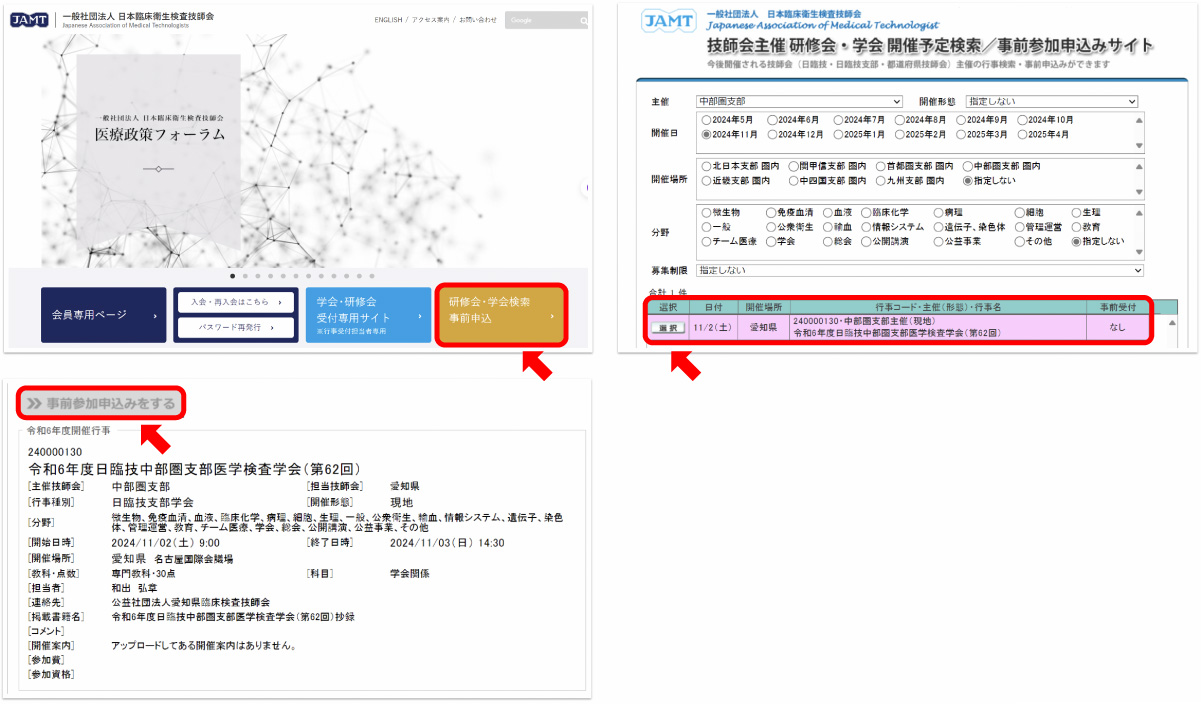Image resolution: width=1201 pixels, height=704 pixels.
Task: Select 情報システム field radio button
Action: pyautogui.click(x=865, y=227)
